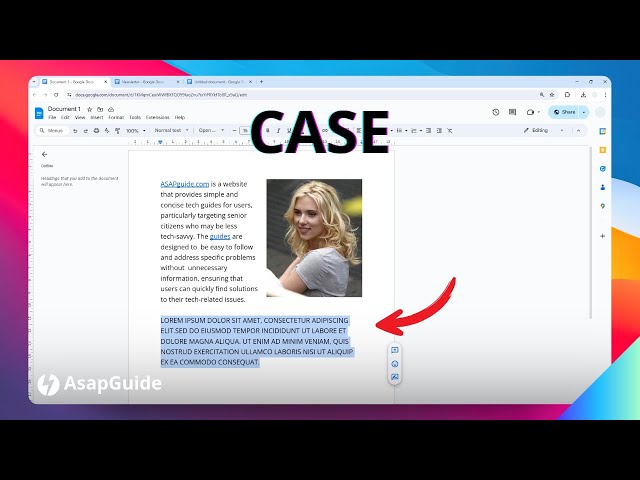The width and height of the screenshot is (640, 480).
Task: Print the document
Action: click(96, 131)
